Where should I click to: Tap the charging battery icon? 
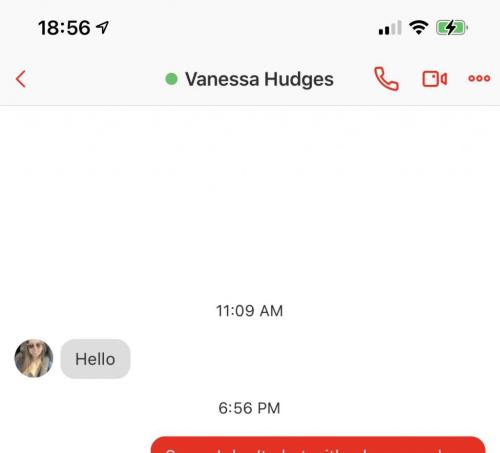coord(452,28)
